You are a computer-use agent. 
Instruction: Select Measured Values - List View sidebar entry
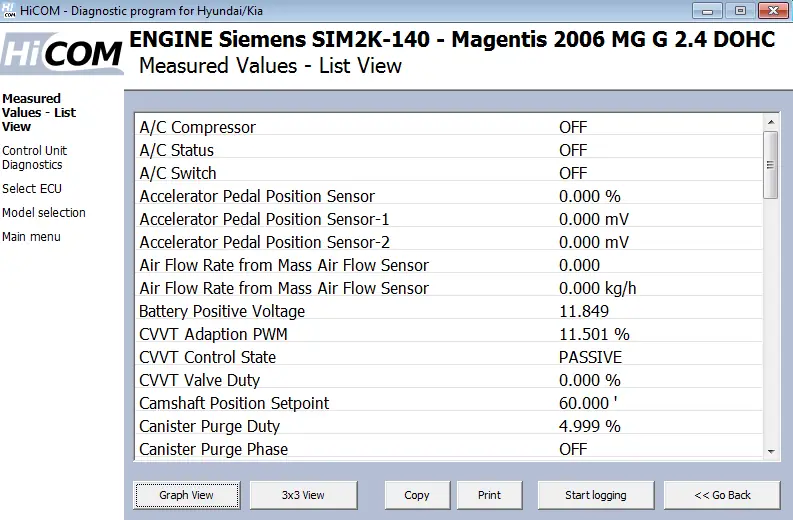[x=38, y=112]
